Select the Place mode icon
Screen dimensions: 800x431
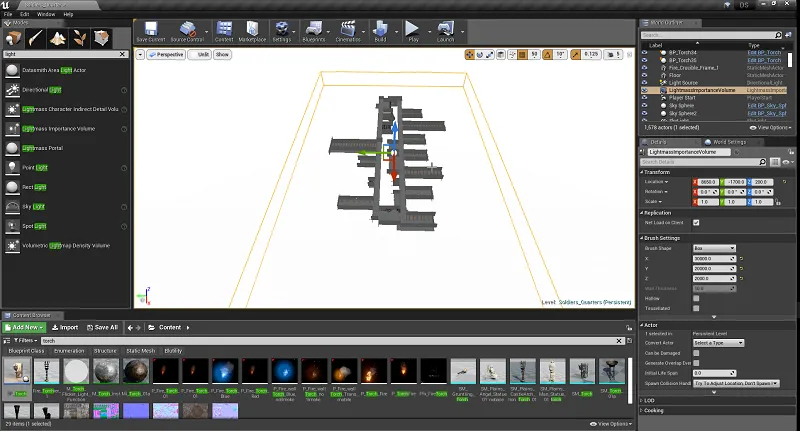coord(13,38)
